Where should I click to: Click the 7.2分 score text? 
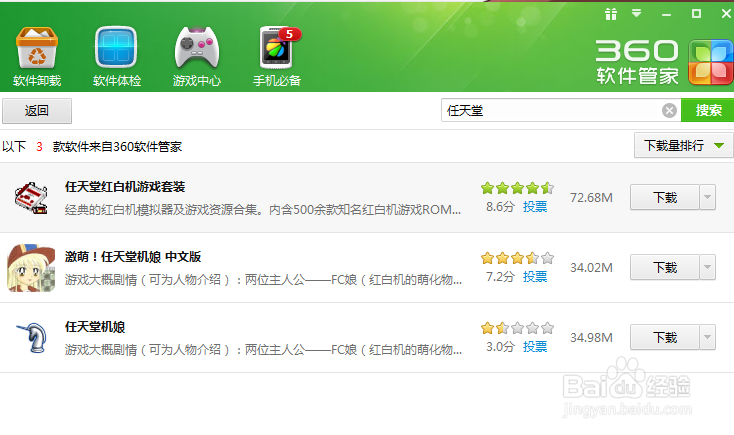pyautogui.click(x=500, y=277)
